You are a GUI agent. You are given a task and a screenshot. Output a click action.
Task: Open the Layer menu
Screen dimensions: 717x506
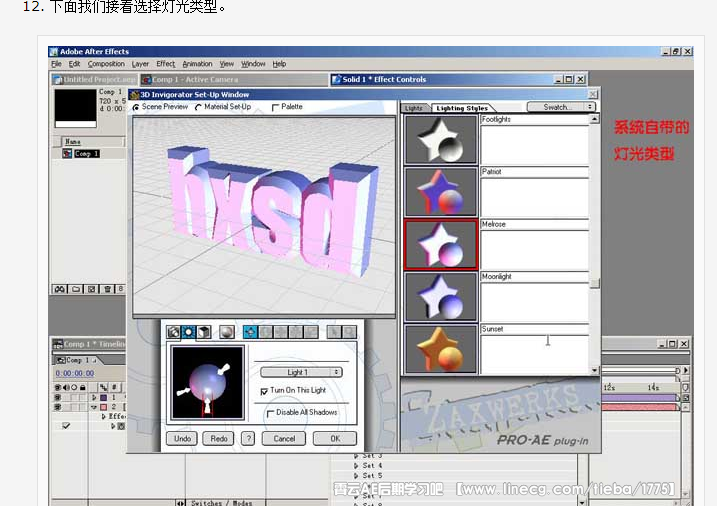click(140, 64)
